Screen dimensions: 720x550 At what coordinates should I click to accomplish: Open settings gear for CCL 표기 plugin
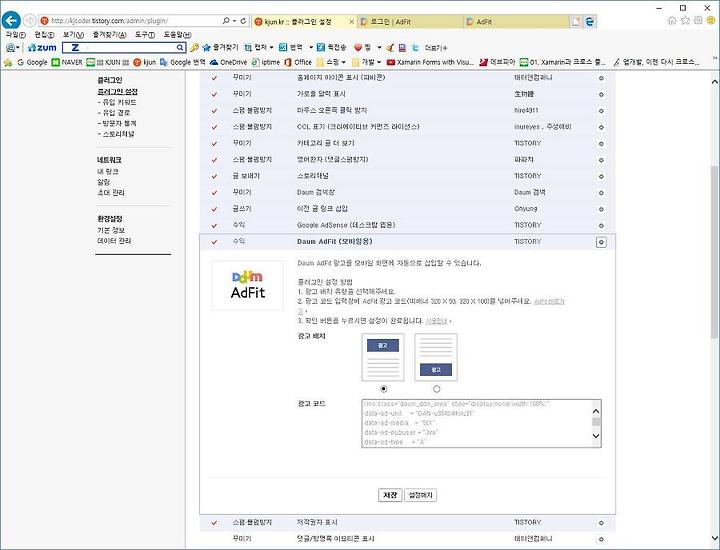[x=601, y=127]
